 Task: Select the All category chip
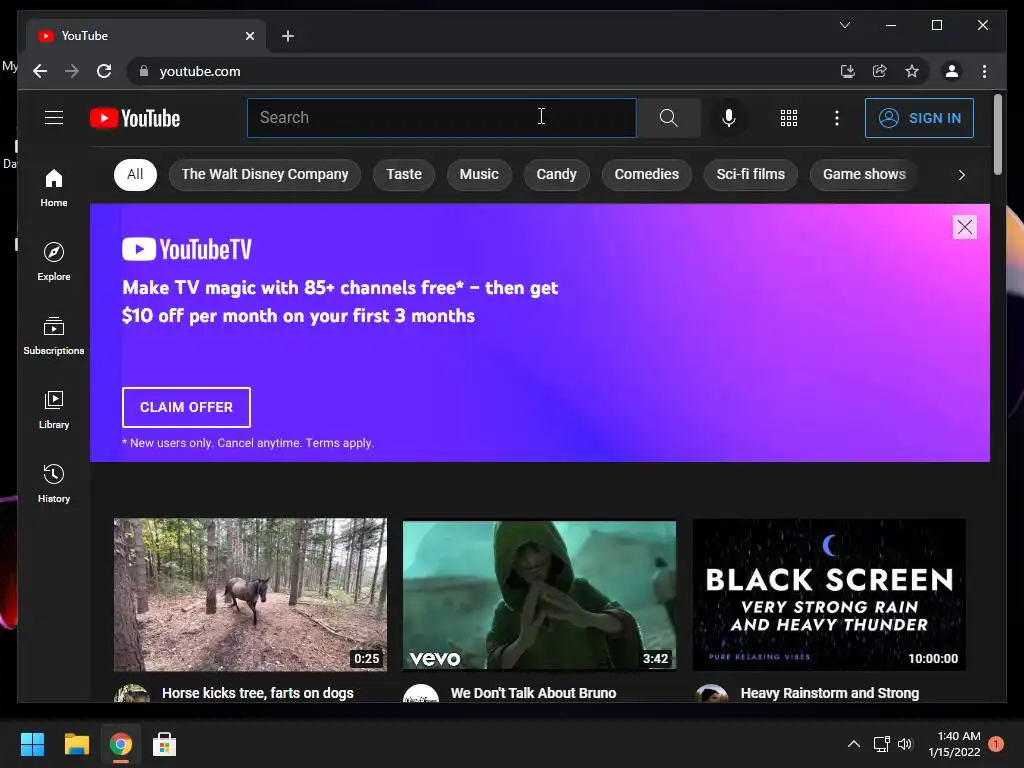tap(135, 174)
